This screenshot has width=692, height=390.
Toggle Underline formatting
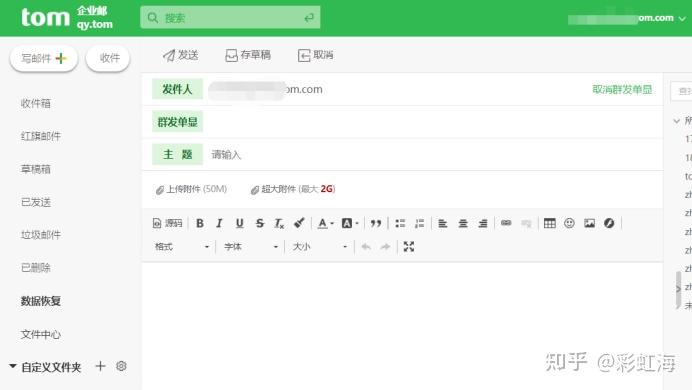click(239, 223)
